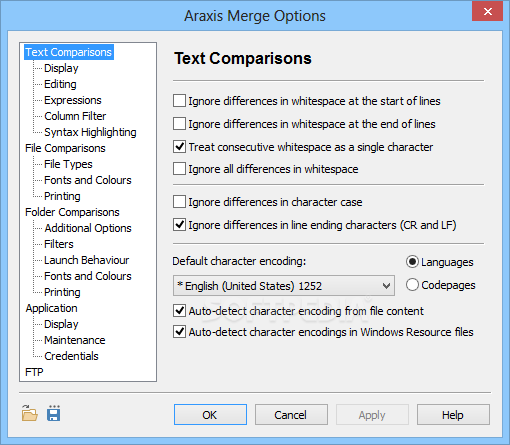Open the Filters page
The height and width of the screenshot is (445, 510).
59,244
